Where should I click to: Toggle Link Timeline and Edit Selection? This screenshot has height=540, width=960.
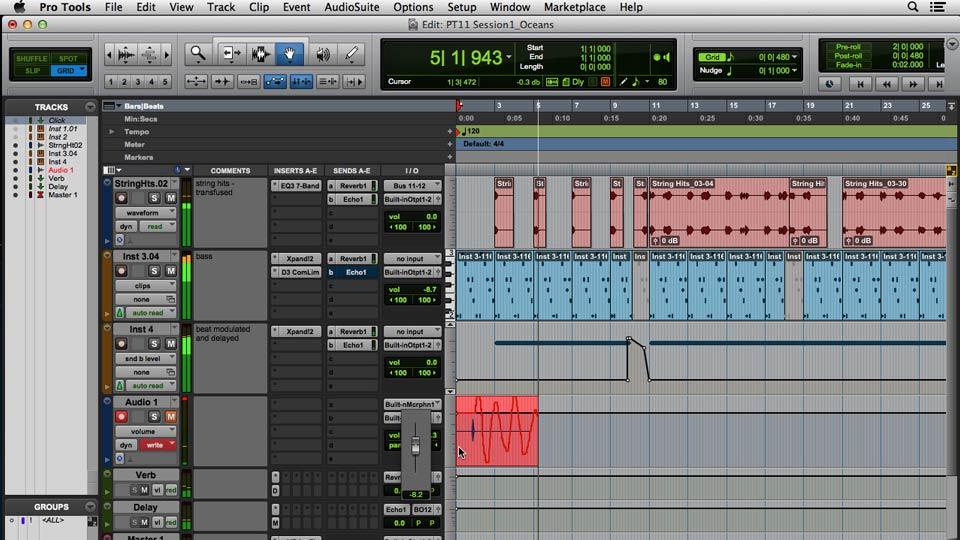point(301,81)
